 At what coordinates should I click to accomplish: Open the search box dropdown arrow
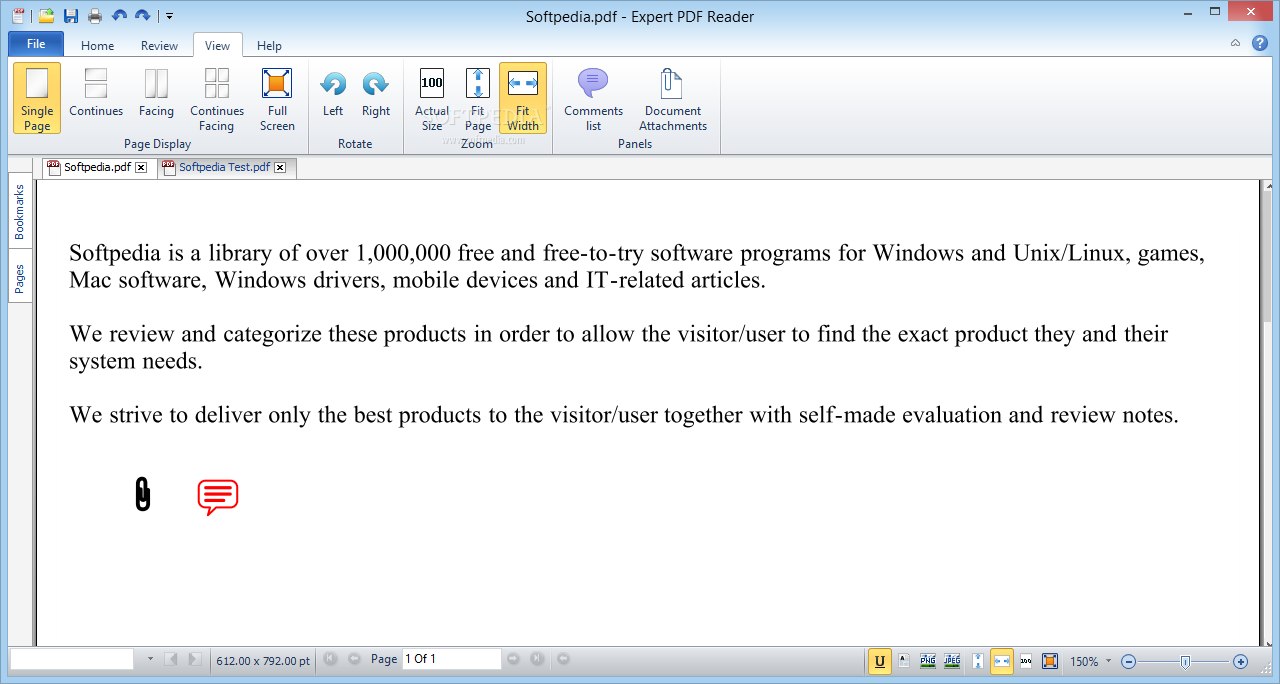150,659
